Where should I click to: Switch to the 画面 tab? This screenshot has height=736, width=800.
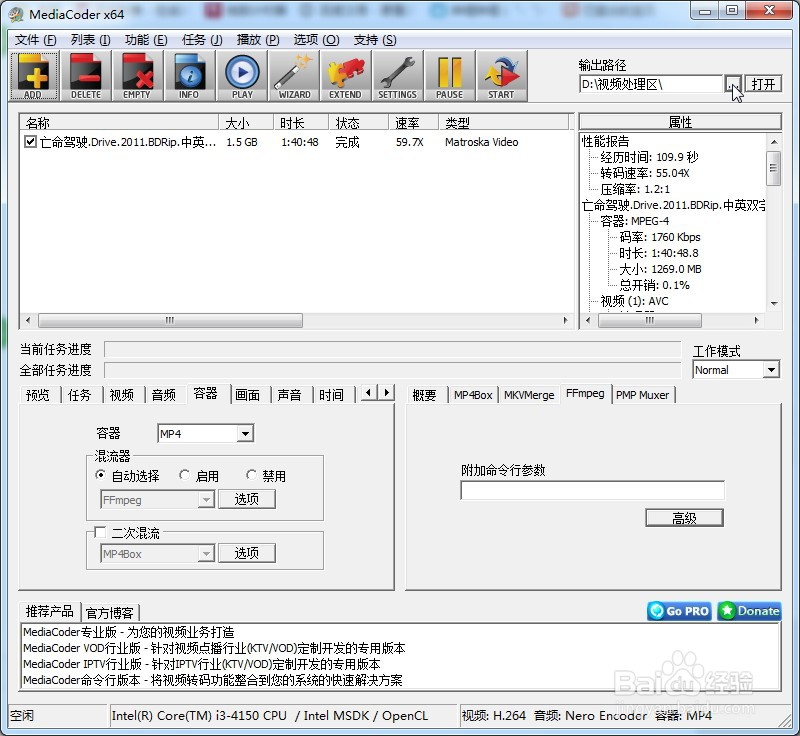coord(247,395)
